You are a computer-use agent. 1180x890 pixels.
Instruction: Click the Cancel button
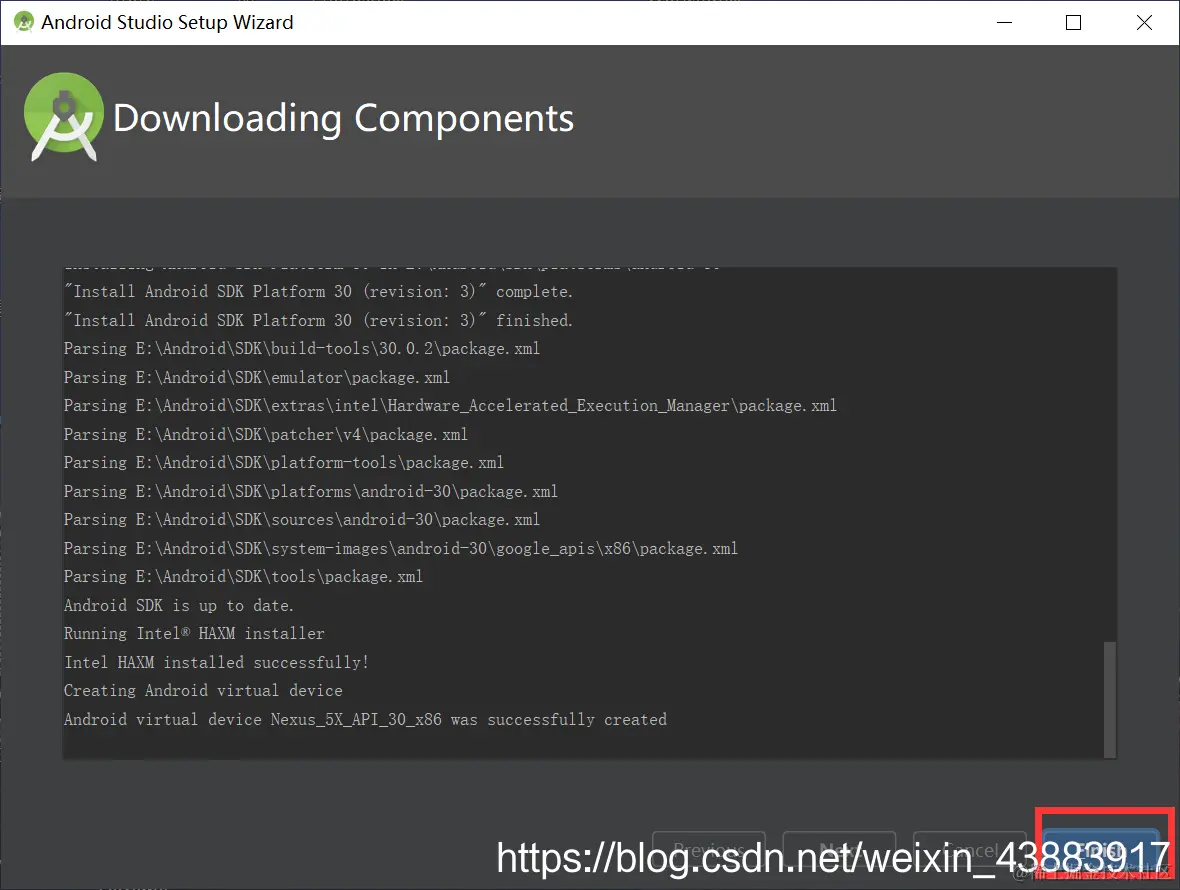click(970, 851)
